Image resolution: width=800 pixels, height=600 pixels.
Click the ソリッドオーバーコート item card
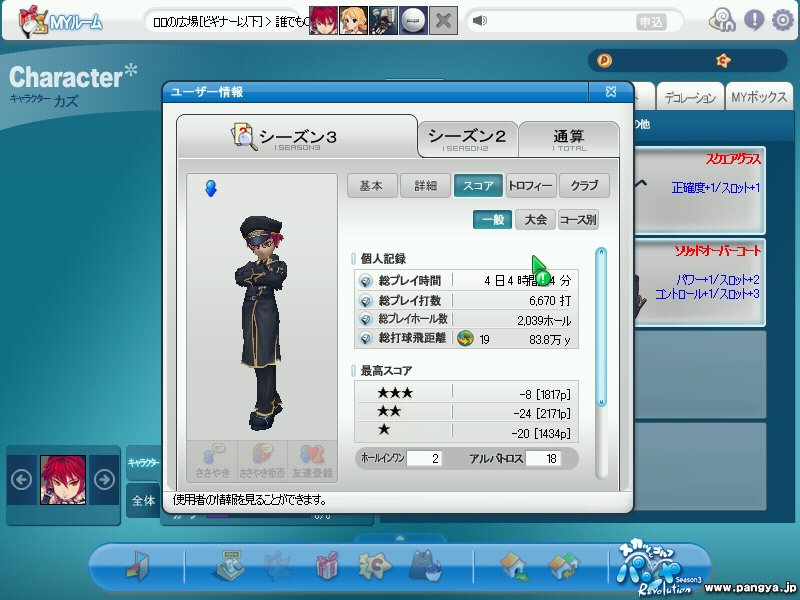tap(699, 282)
